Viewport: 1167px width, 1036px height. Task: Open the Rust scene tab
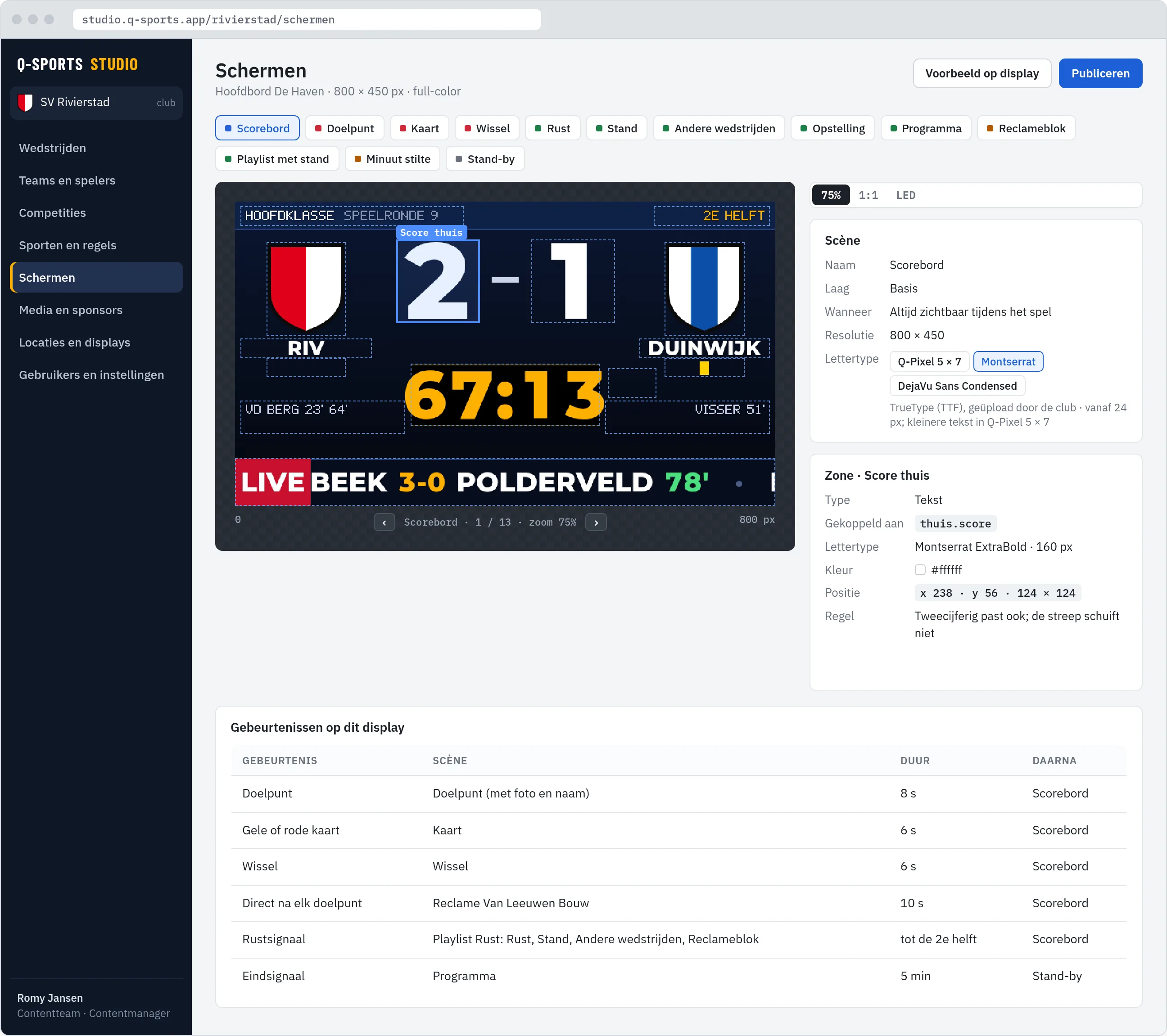552,128
